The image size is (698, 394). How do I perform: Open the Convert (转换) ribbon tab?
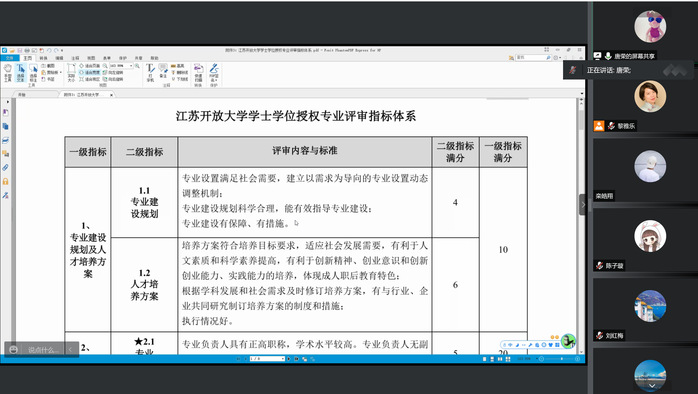pos(44,58)
